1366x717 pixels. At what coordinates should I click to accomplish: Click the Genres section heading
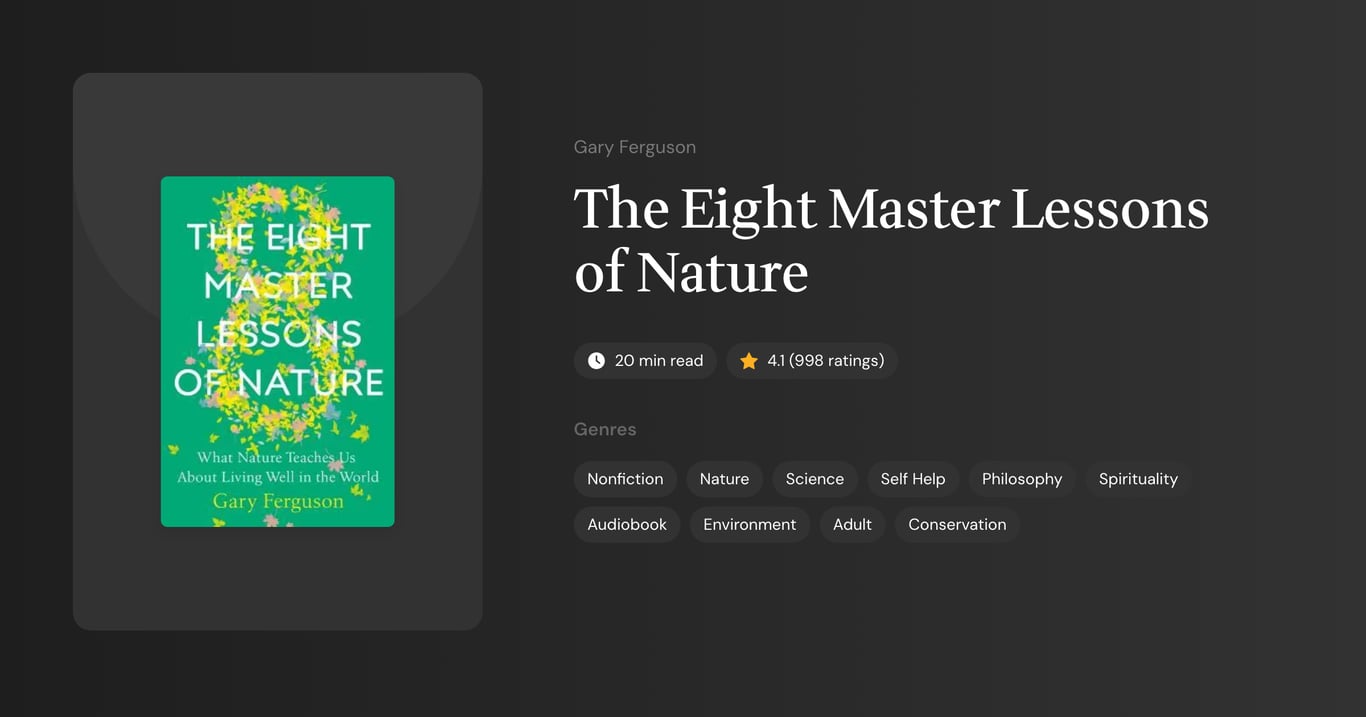click(605, 429)
